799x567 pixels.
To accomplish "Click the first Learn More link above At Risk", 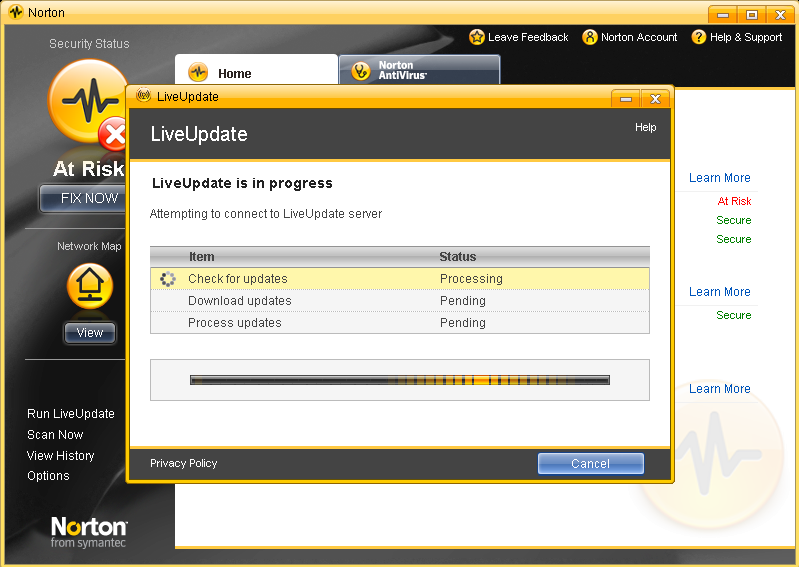I will pos(720,178).
